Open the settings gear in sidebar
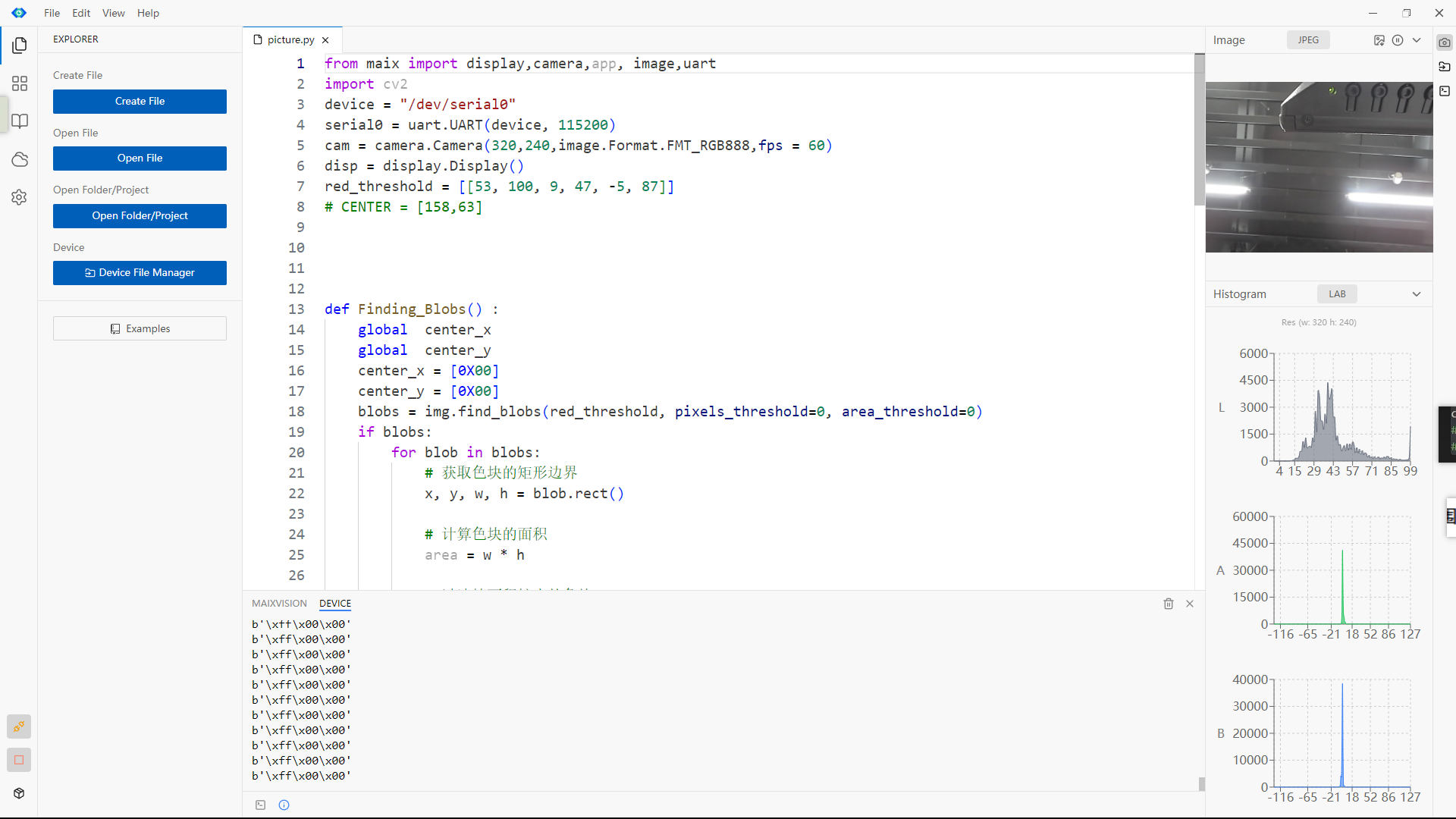1456x819 pixels. [20, 197]
